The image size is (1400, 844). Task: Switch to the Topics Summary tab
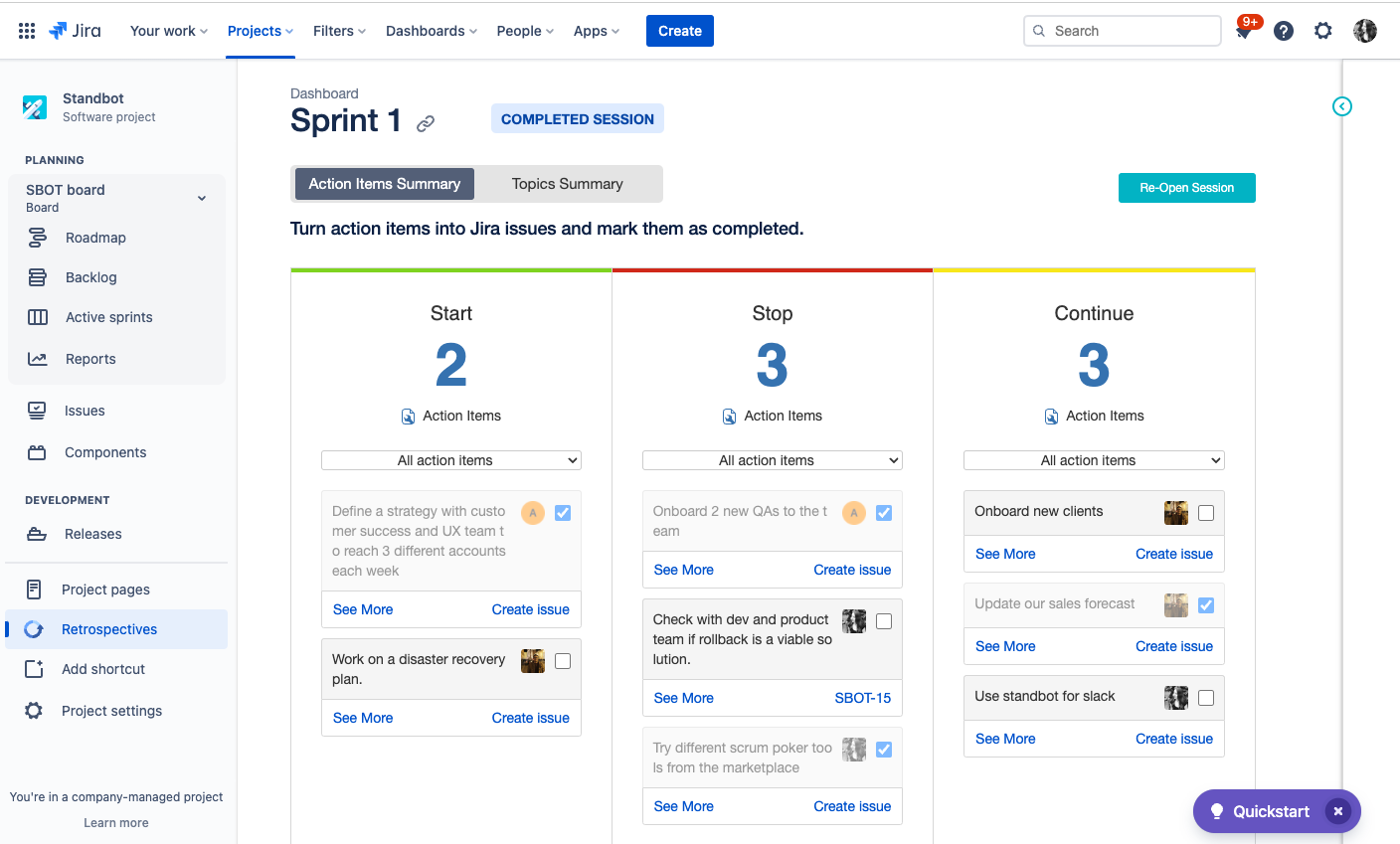coord(567,184)
